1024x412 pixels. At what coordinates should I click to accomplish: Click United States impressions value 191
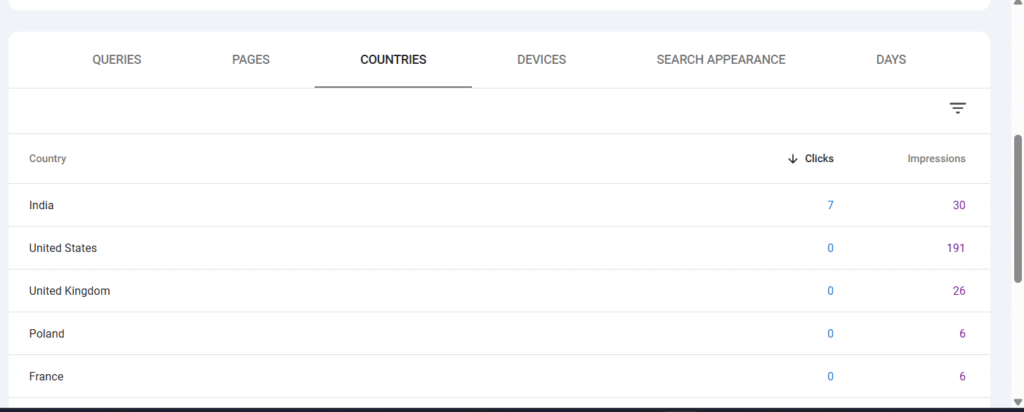click(955, 248)
